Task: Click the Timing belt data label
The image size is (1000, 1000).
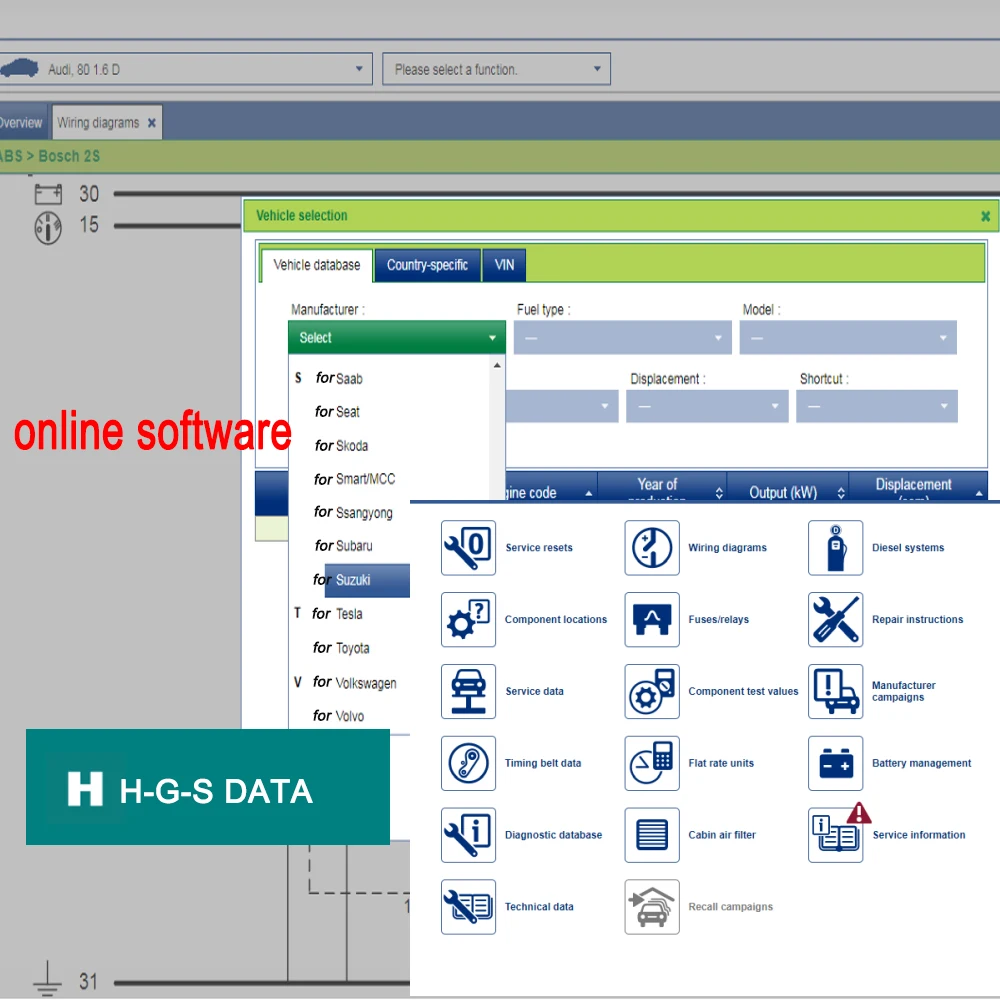Action: tap(543, 763)
